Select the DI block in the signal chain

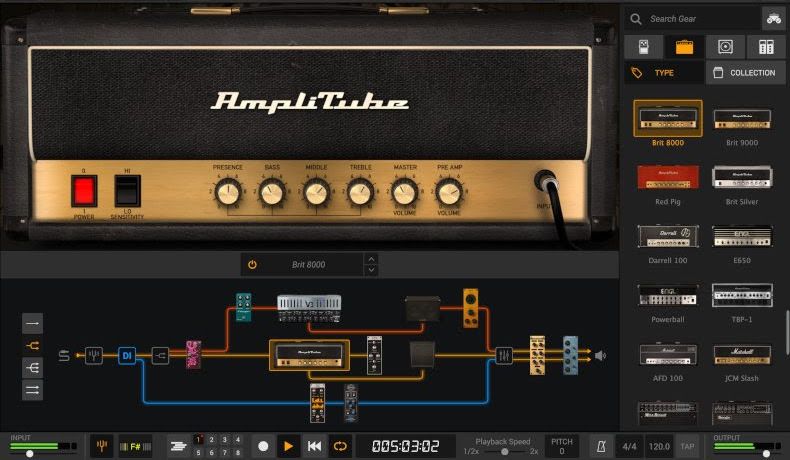point(127,356)
